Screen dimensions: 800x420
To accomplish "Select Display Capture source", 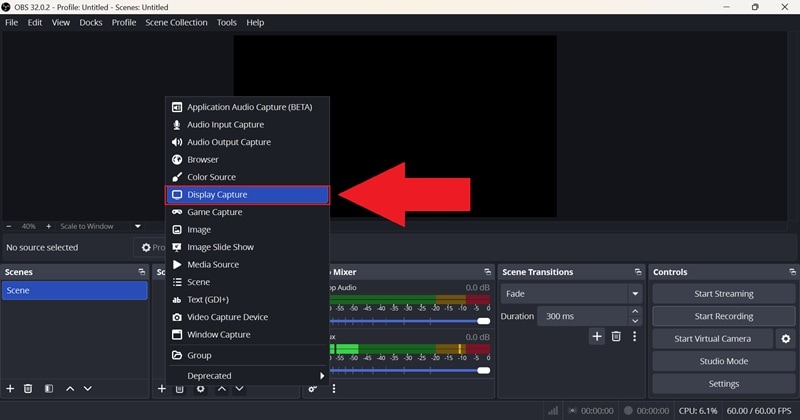I will (247, 195).
